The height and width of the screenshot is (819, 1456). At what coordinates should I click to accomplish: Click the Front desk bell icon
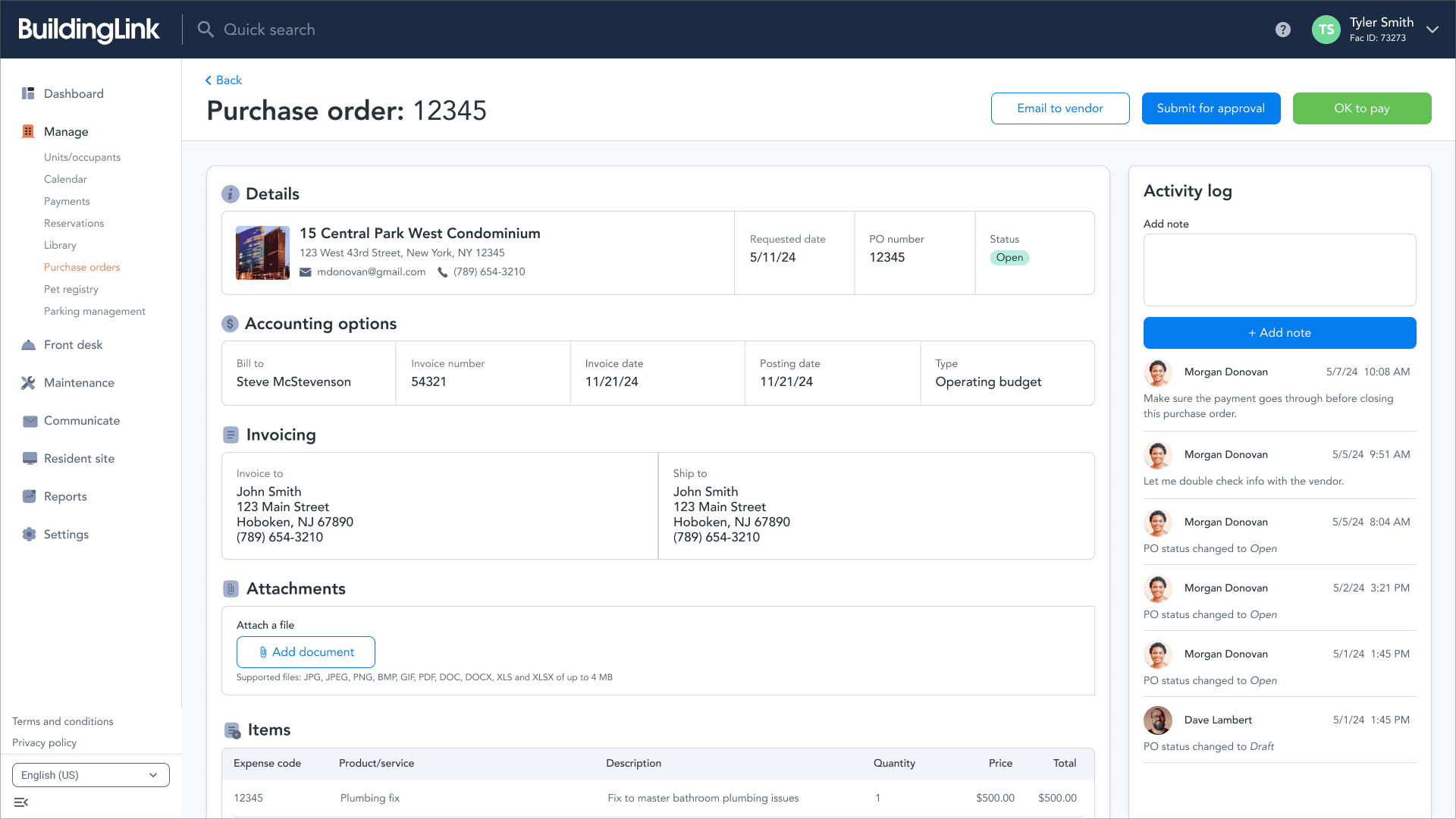click(x=28, y=344)
